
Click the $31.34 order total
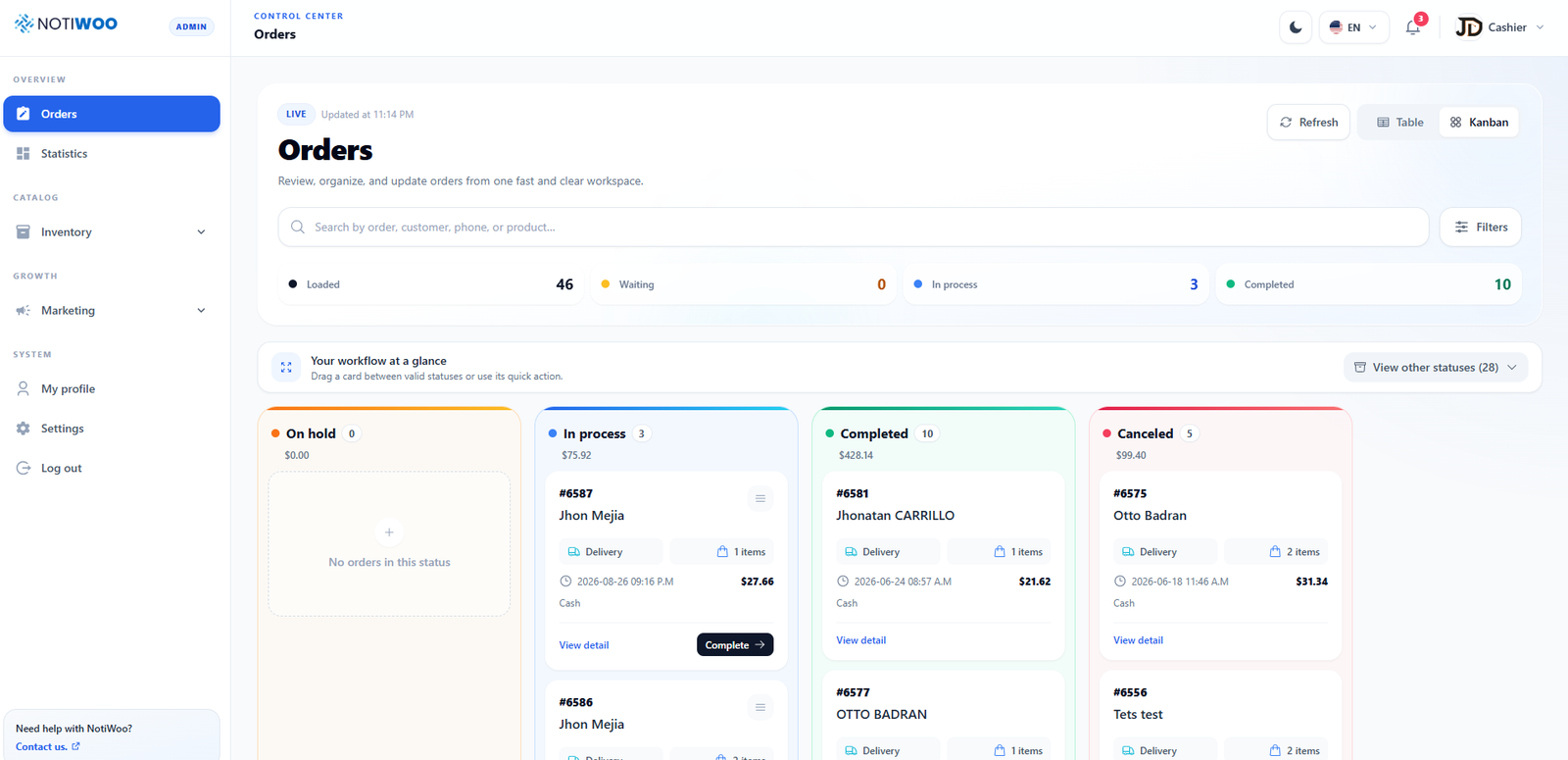point(1311,582)
